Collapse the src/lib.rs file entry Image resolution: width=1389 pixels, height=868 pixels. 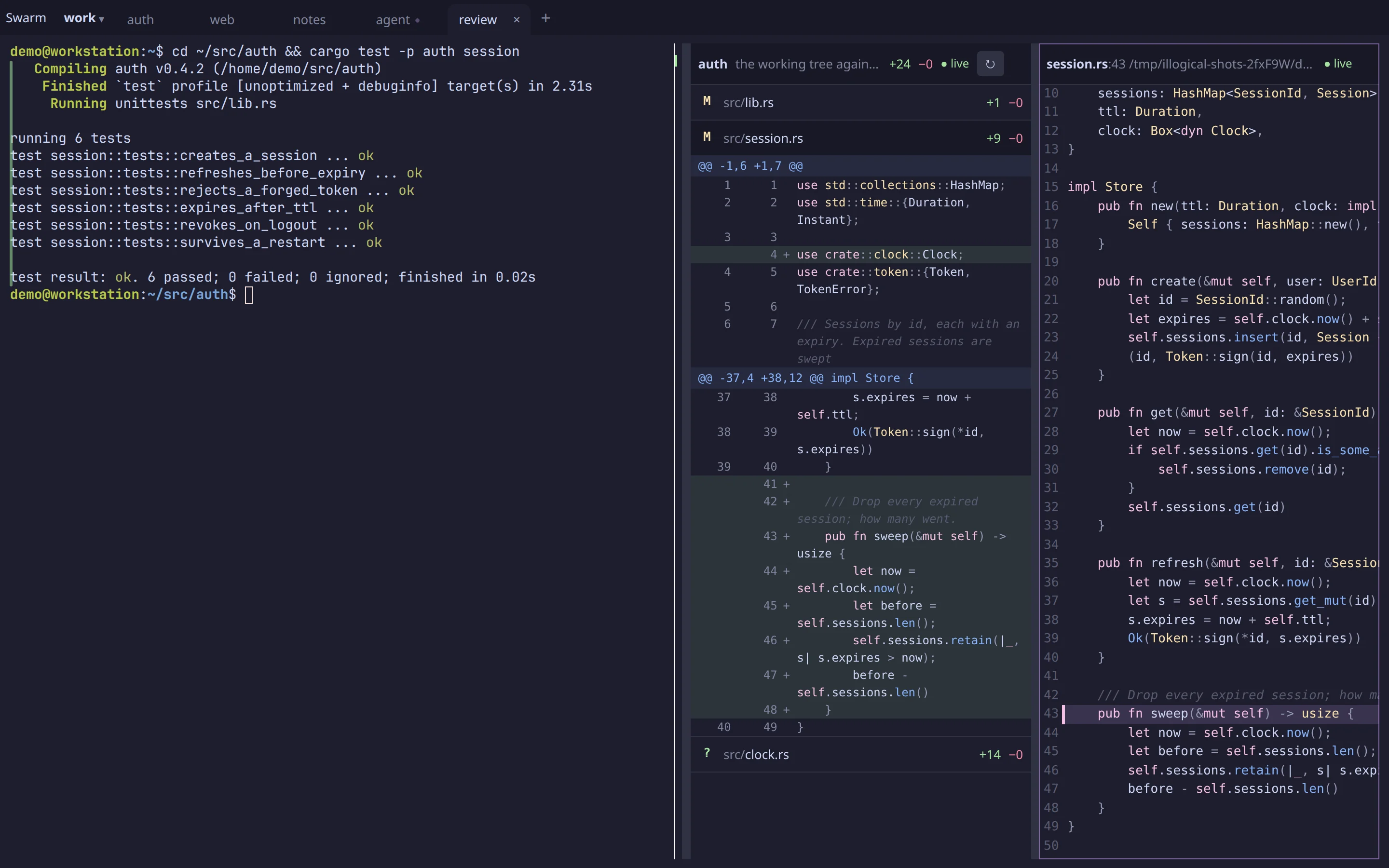[860, 102]
